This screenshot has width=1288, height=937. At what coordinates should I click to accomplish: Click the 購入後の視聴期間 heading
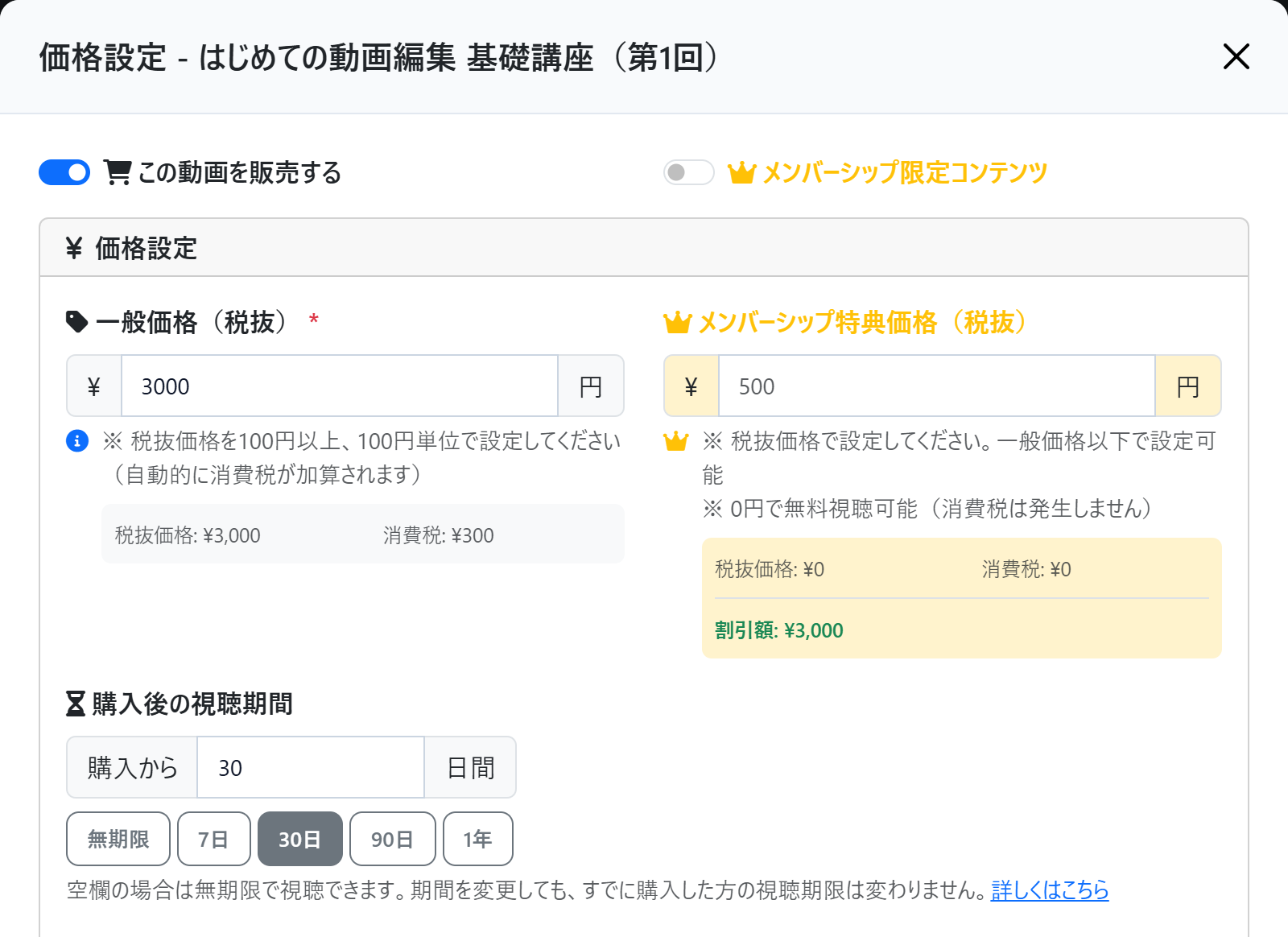click(x=192, y=704)
